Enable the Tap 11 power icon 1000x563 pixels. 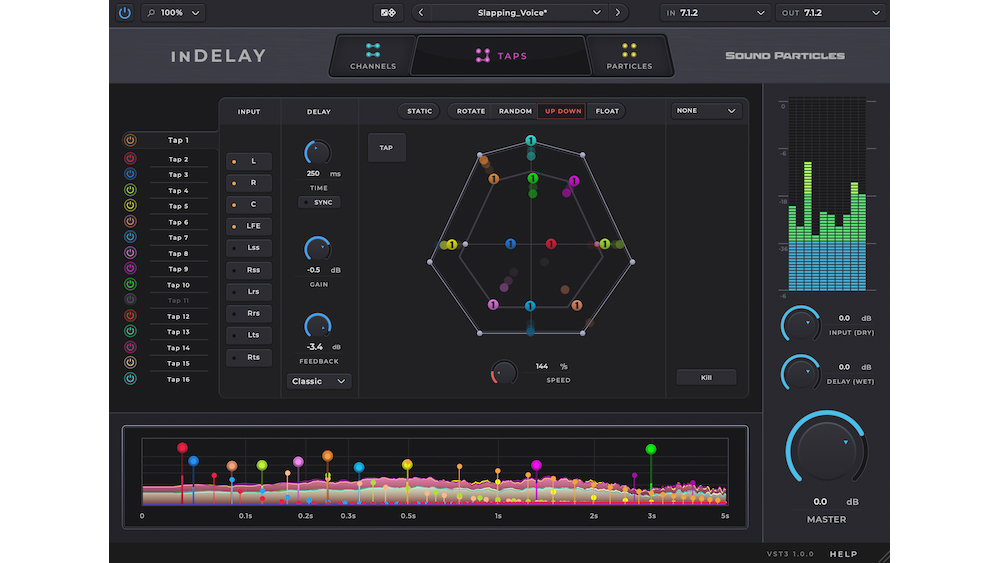click(x=130, y=300)
